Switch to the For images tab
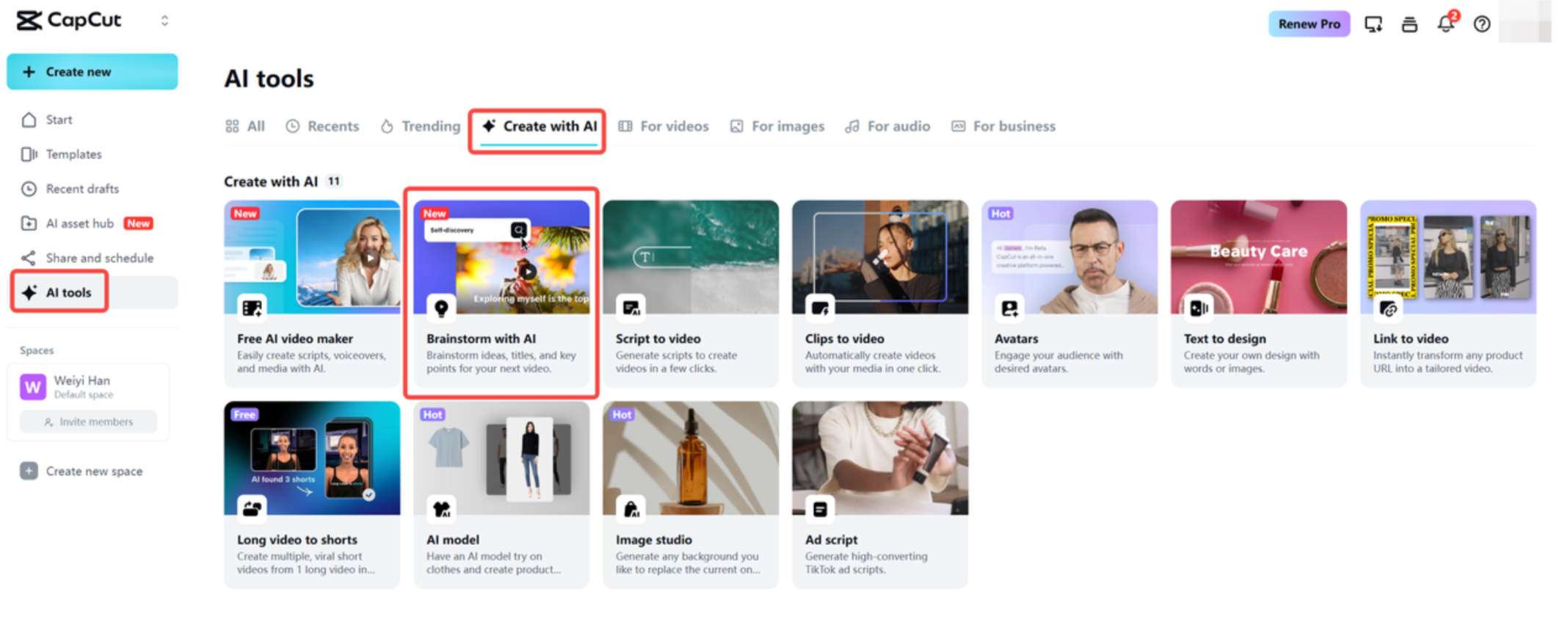 777,126
